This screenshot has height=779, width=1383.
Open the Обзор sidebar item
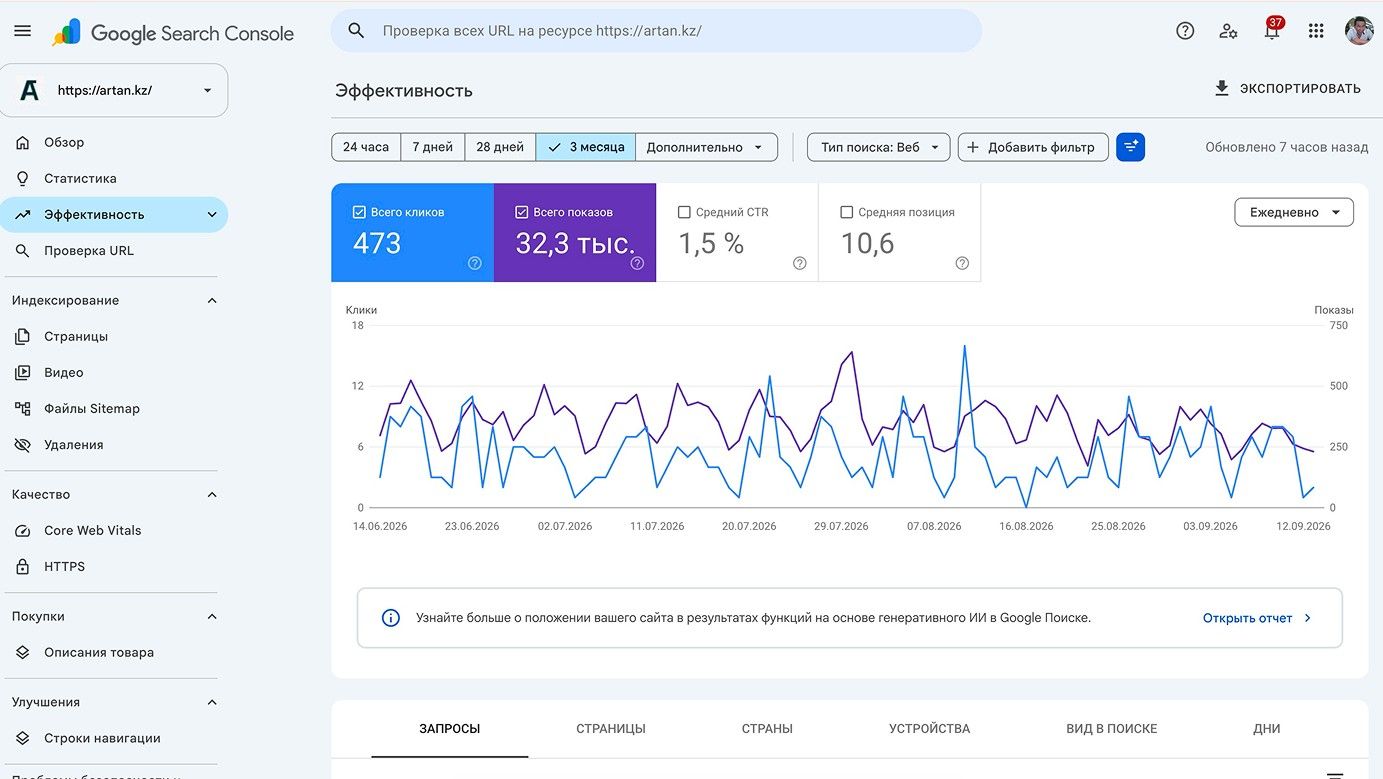pos(114,143)
